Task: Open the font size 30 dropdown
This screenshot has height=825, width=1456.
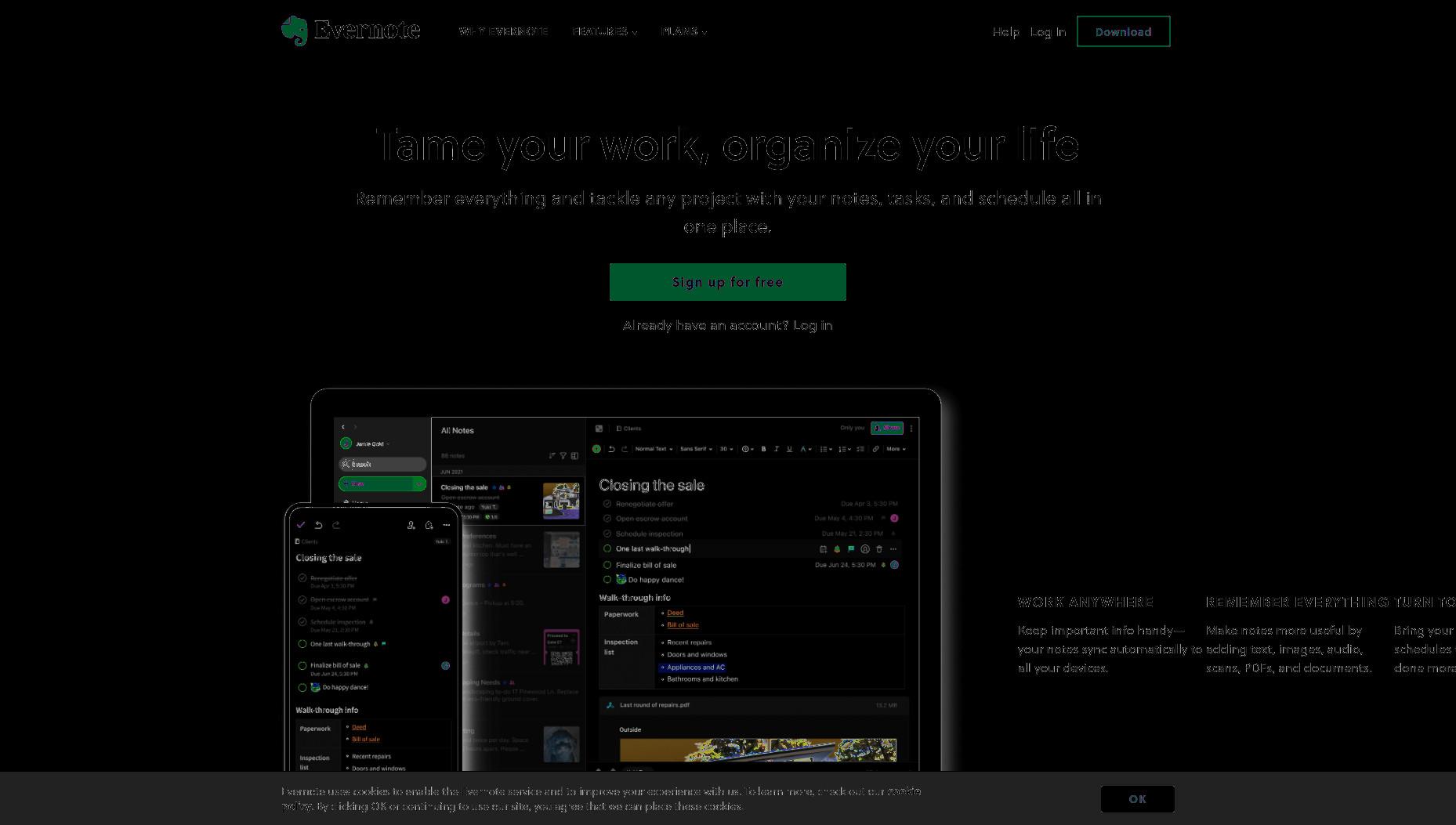Action: pyautogui.click(x=726, y=449)
